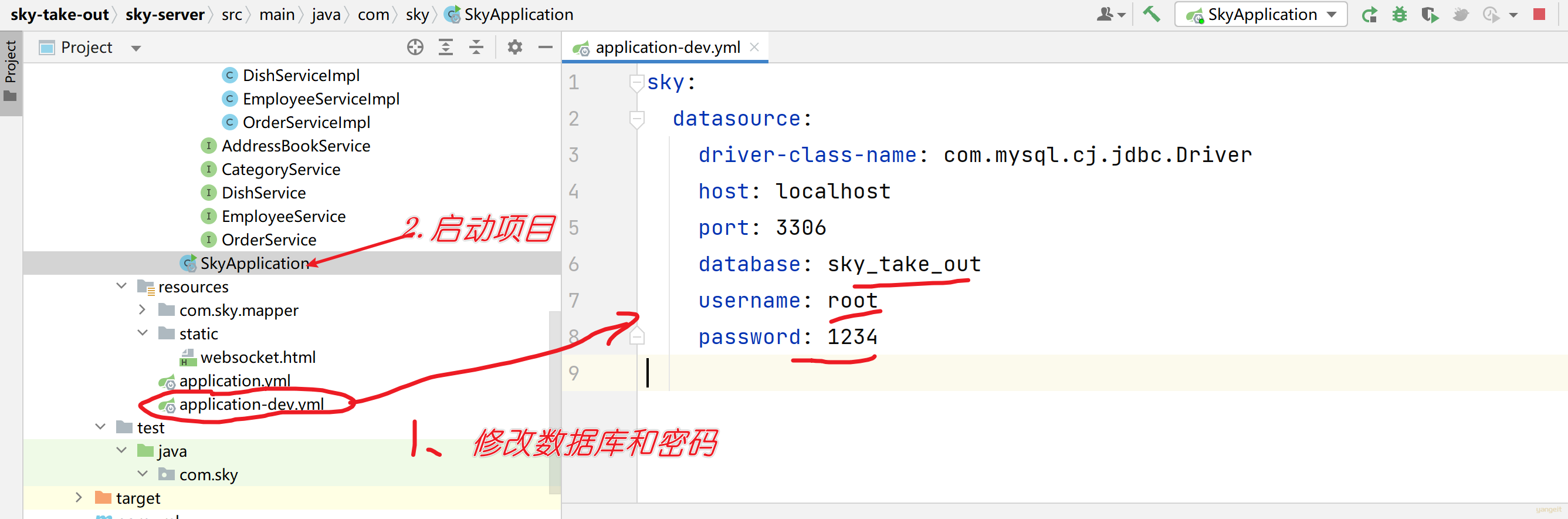
Task: Expand the target folder
Action: pyautogui.click(x=79, y=498)
